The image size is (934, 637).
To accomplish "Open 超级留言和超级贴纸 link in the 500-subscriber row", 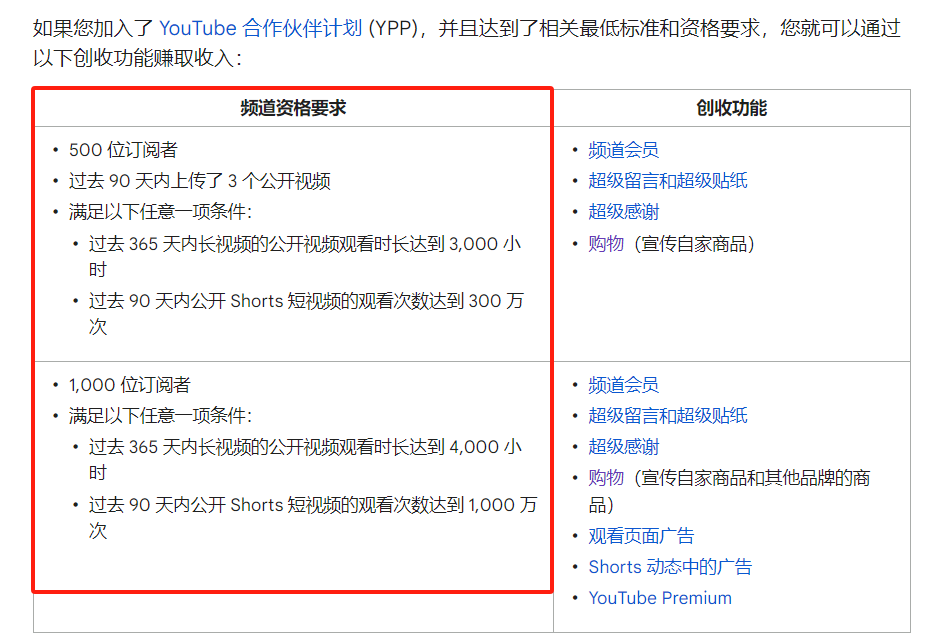I will (667, 181).
